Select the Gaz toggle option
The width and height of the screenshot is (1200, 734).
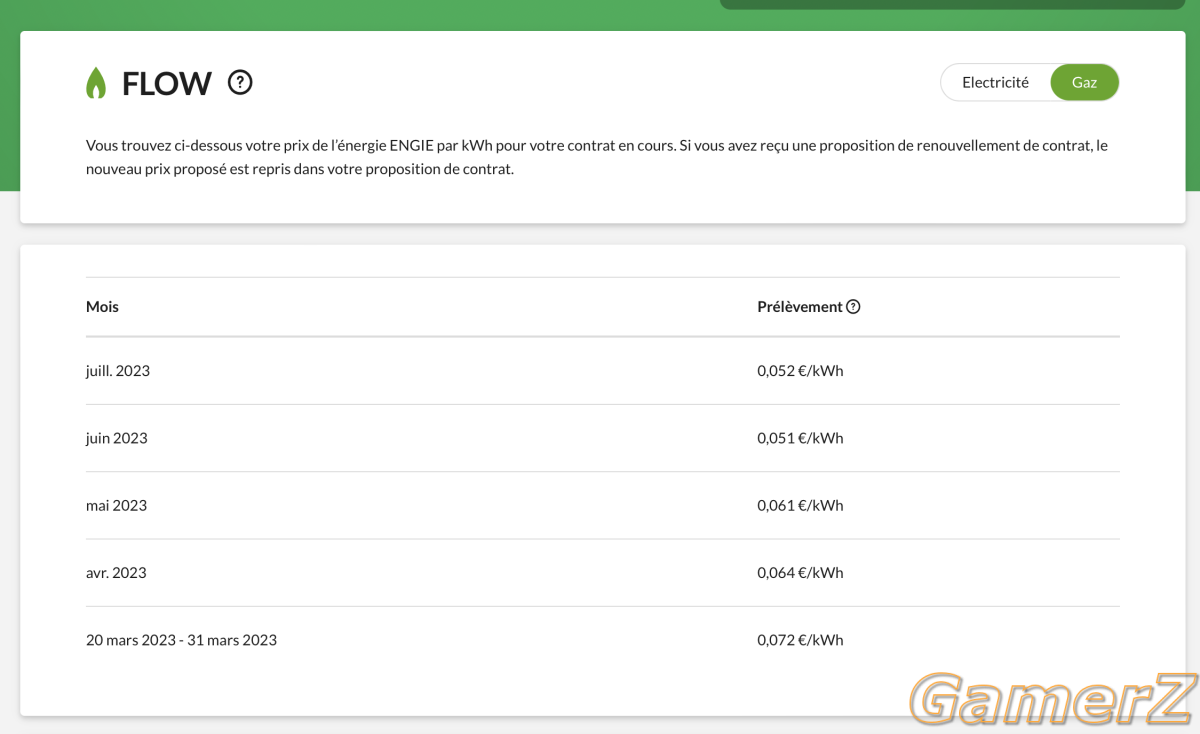pos(1084,83)
